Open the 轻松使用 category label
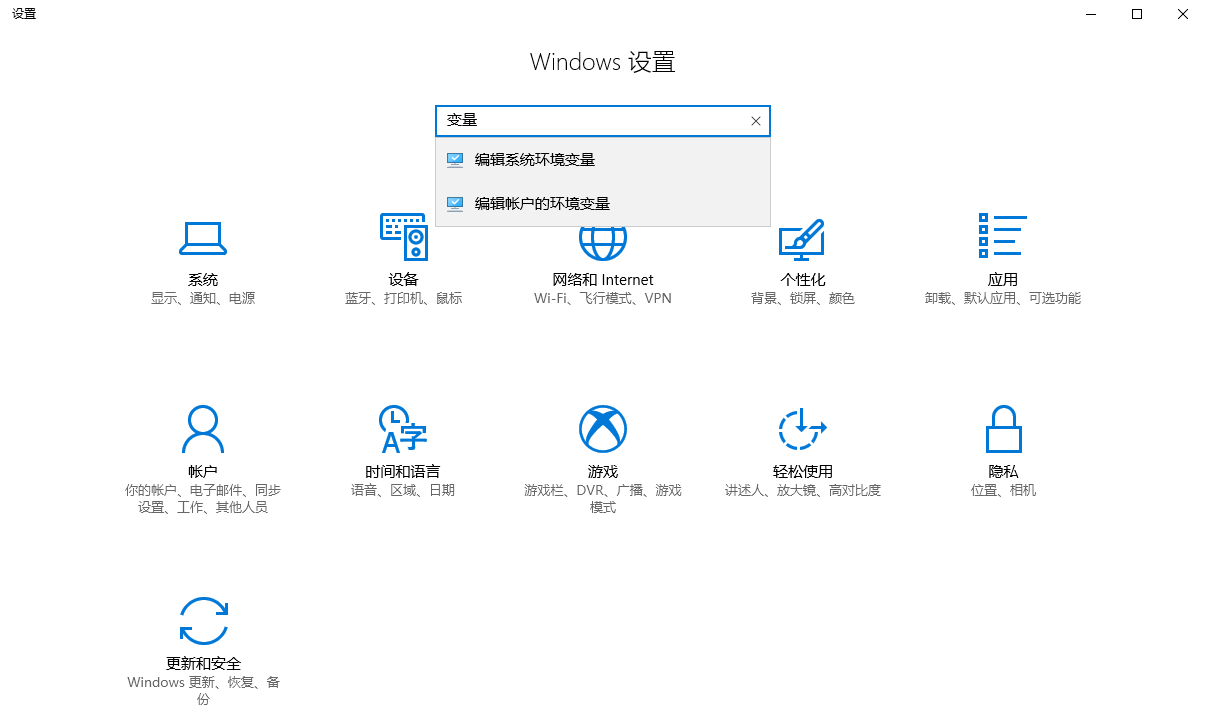1206x708 pixels. 803,472
